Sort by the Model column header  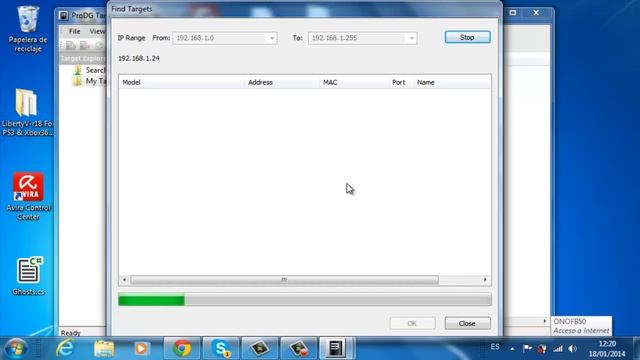click(x=182, y=82)
